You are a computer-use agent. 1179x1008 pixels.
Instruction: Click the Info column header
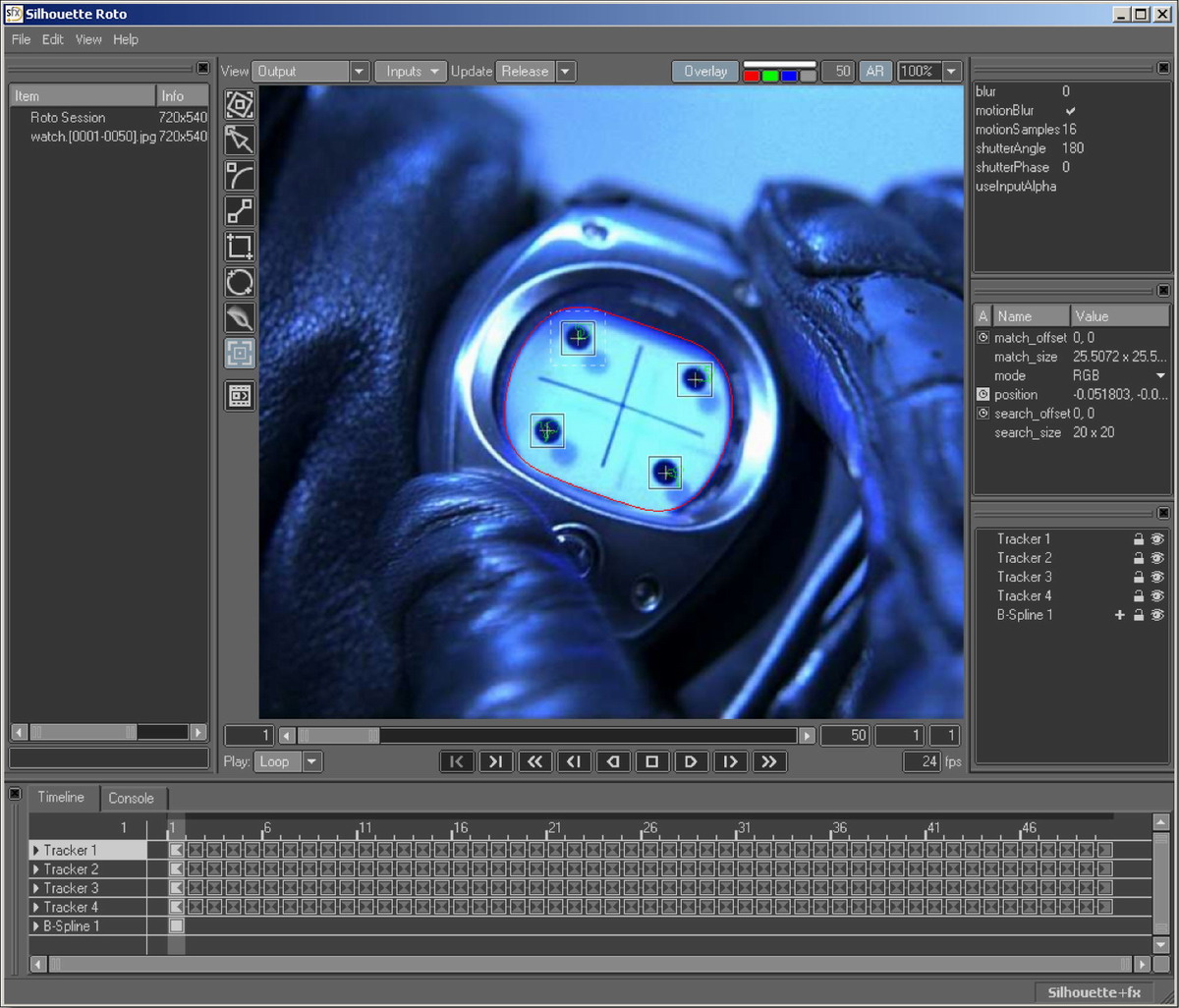click(x=183, y=95)
